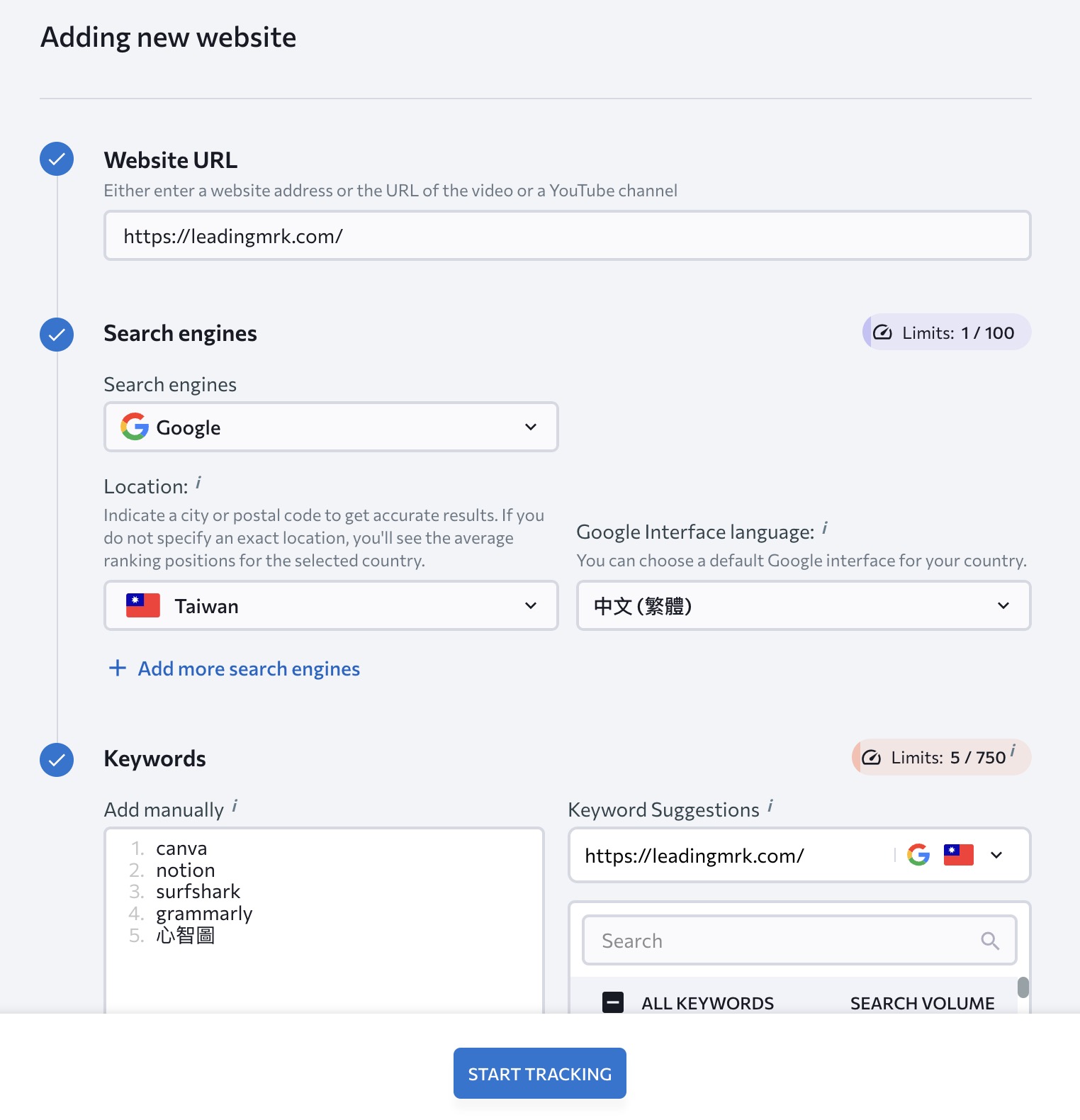Toggle the ALL KEYWORDS select-all checkbox
1080x1120 pixels.
click(x=613, y=1002)
